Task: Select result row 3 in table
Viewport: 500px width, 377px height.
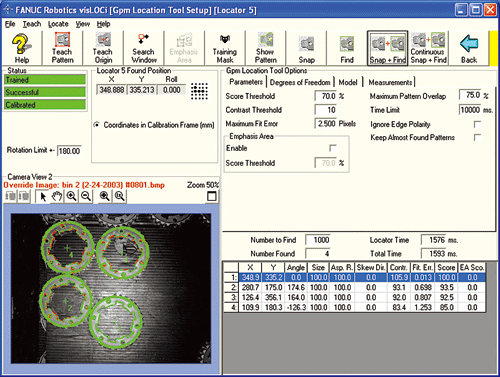Action: tap(354, 297)
